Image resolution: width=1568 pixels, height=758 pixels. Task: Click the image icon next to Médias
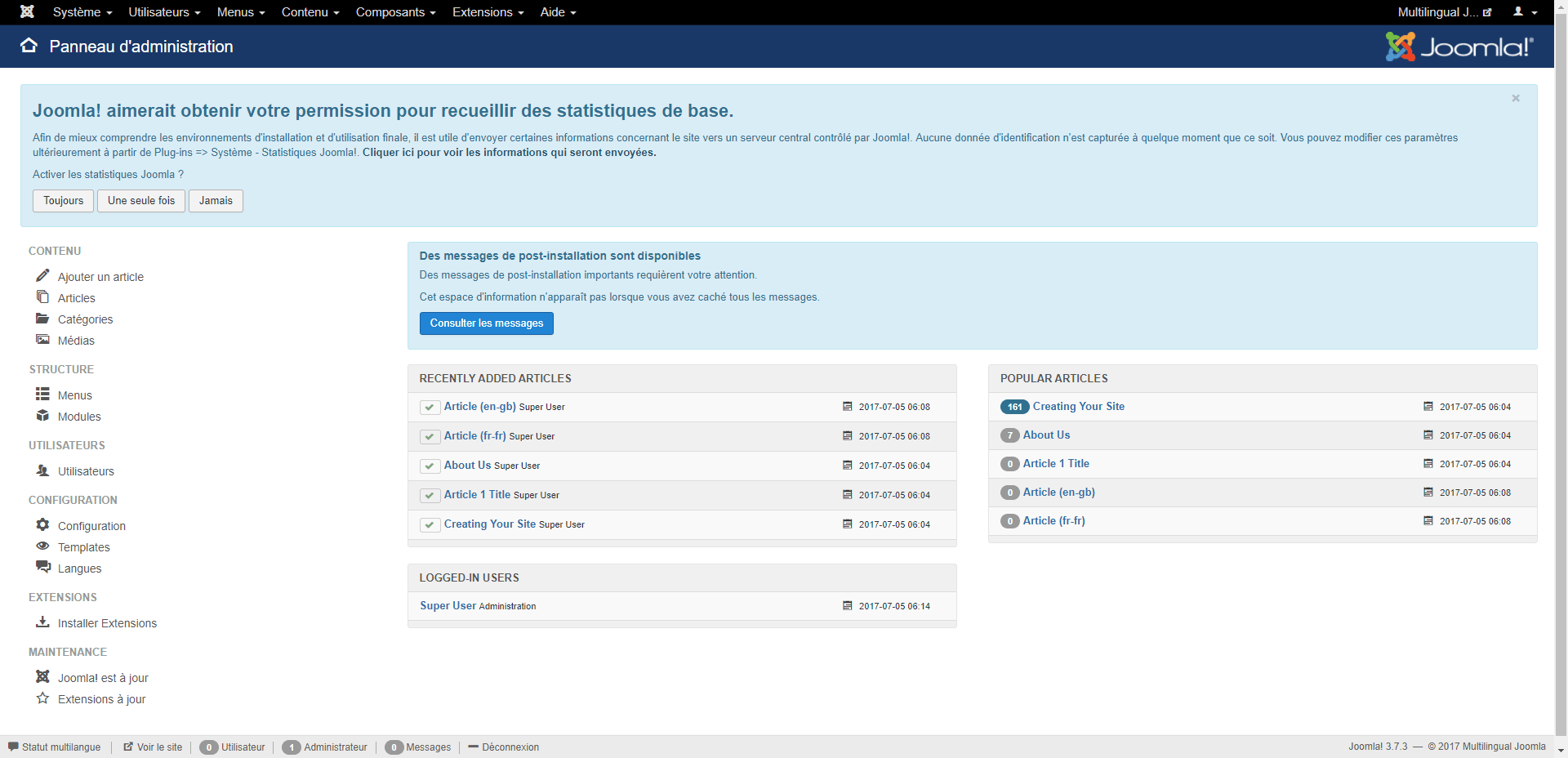coord(42,340)
